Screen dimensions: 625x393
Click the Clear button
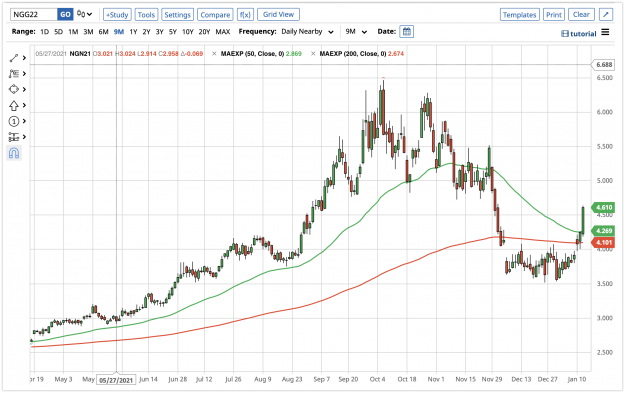(x=581, y=14)
